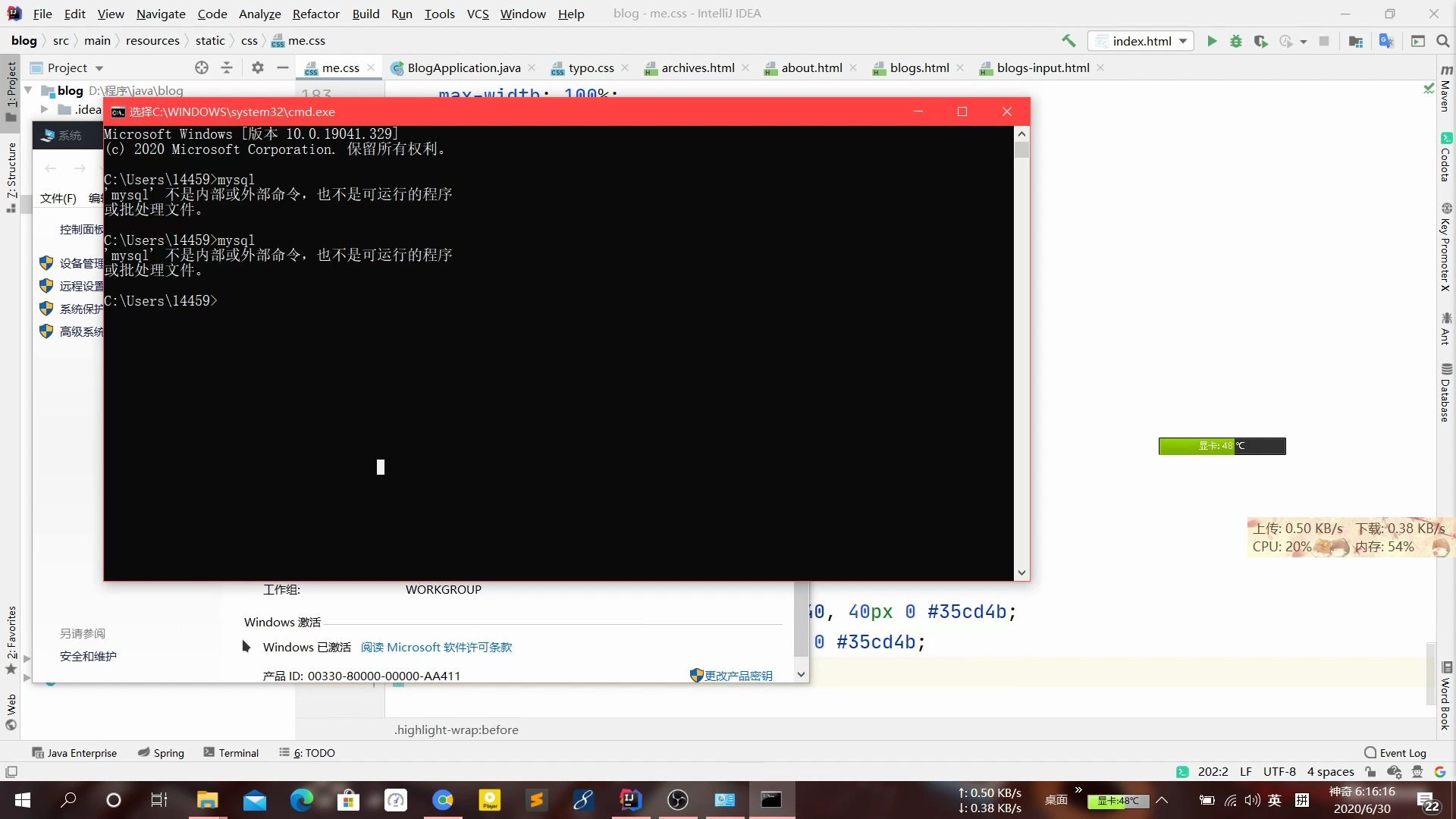The height and width of the screenshot is (819, 1456).
Task: Start the Debug bug icon
Action: click(1236, 41)
